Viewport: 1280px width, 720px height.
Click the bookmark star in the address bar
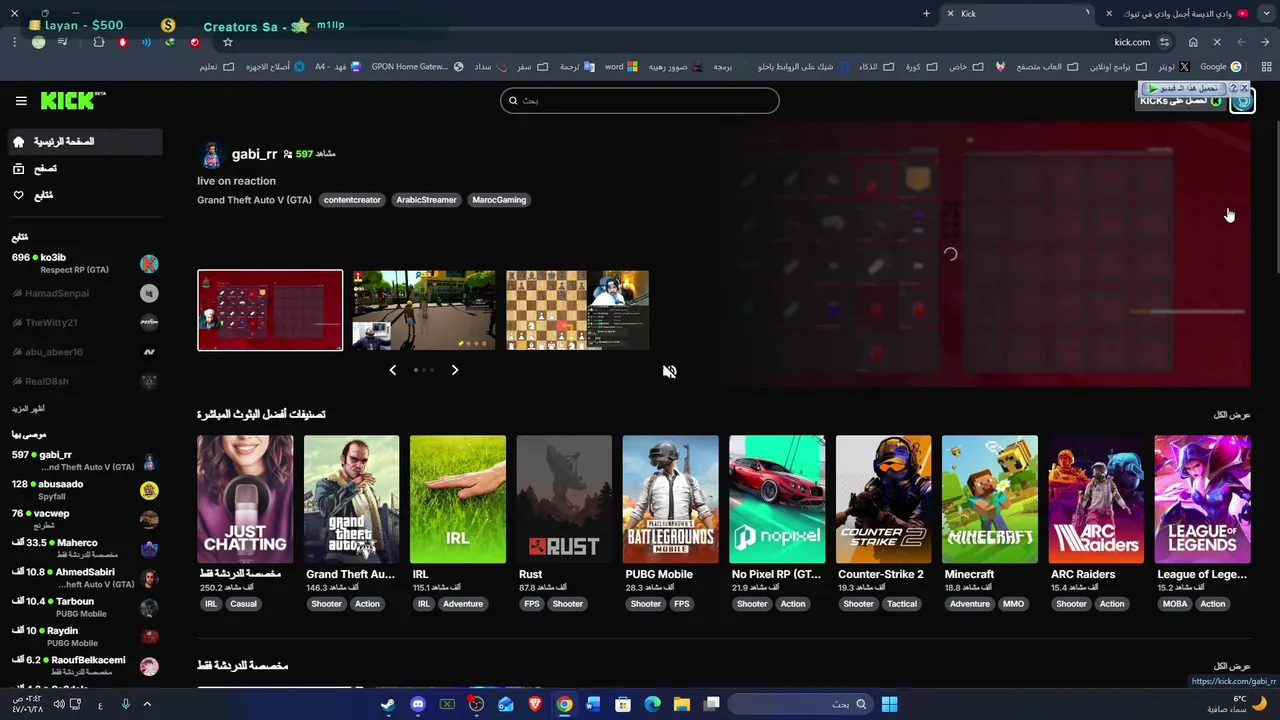[228, 42]
